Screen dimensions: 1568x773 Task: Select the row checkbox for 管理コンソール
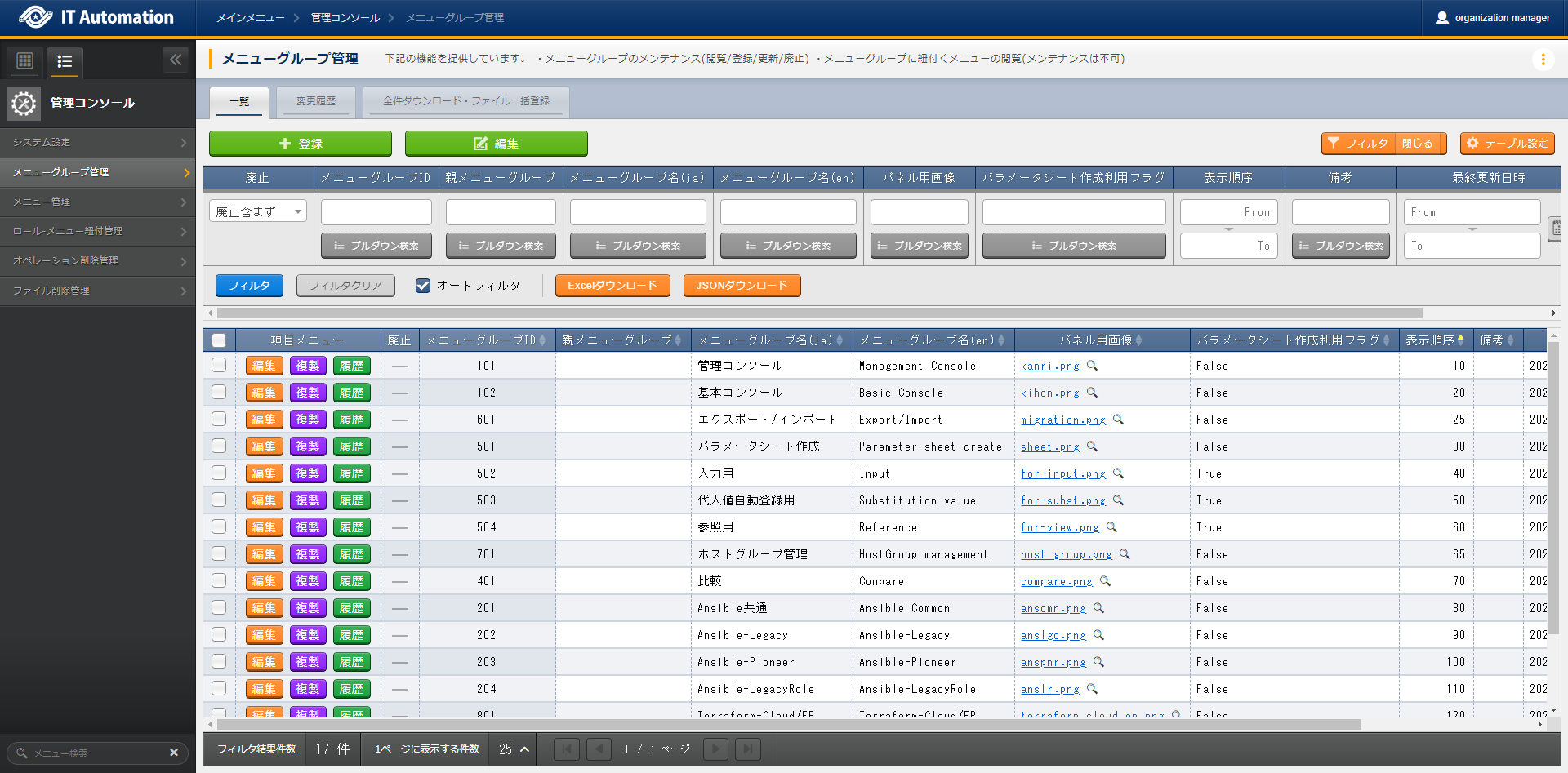pyautogui.click(x=219, y=366)
